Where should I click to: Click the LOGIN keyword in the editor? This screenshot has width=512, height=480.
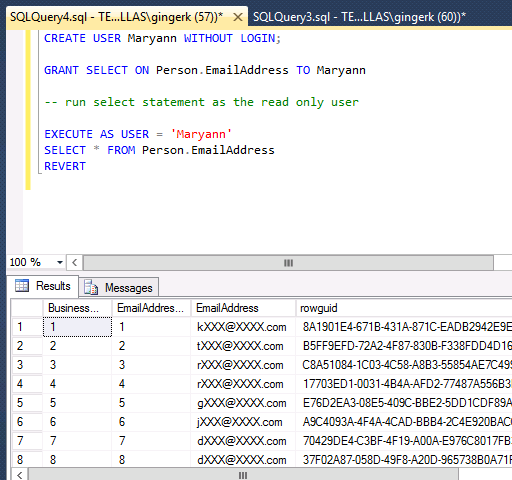pyautogui.click(x=258, y=38)
